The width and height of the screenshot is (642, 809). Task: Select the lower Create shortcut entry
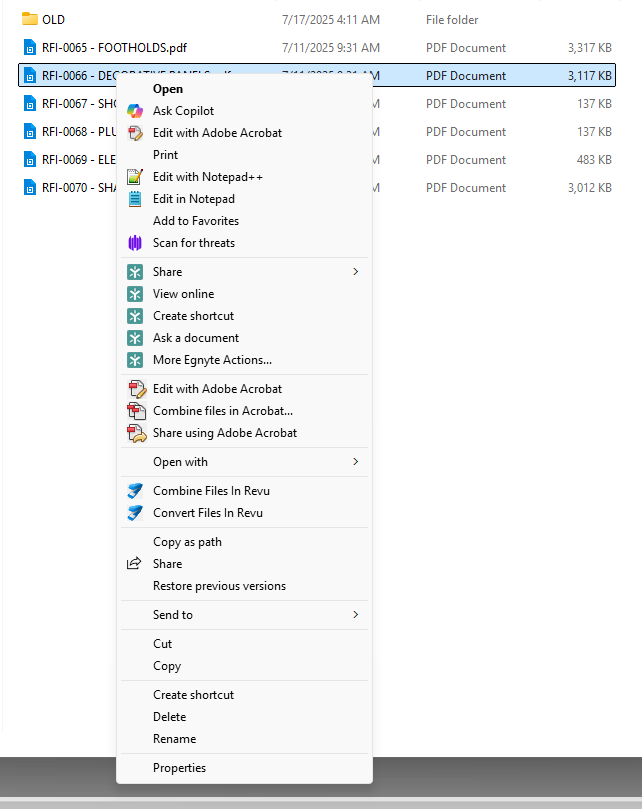244,695
